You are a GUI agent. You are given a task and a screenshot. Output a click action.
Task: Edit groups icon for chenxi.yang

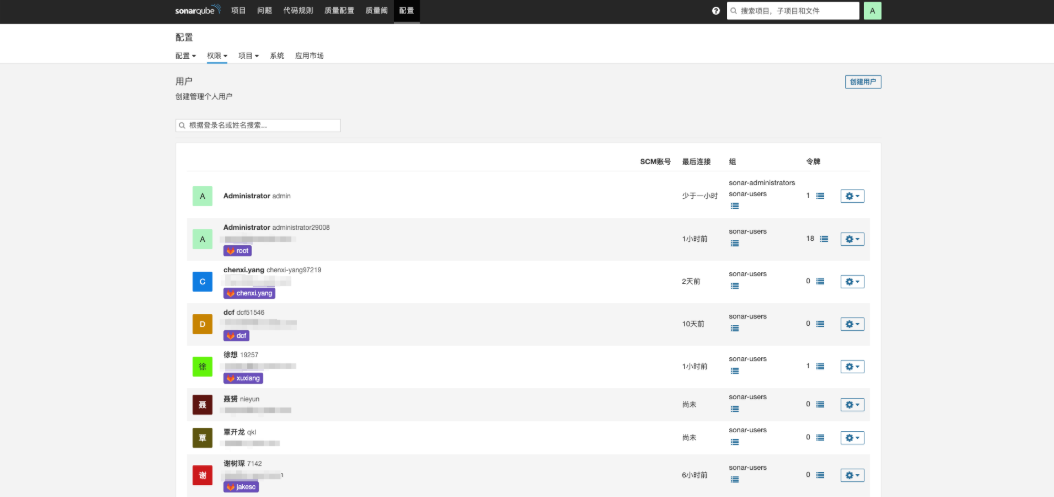(735, 286)
